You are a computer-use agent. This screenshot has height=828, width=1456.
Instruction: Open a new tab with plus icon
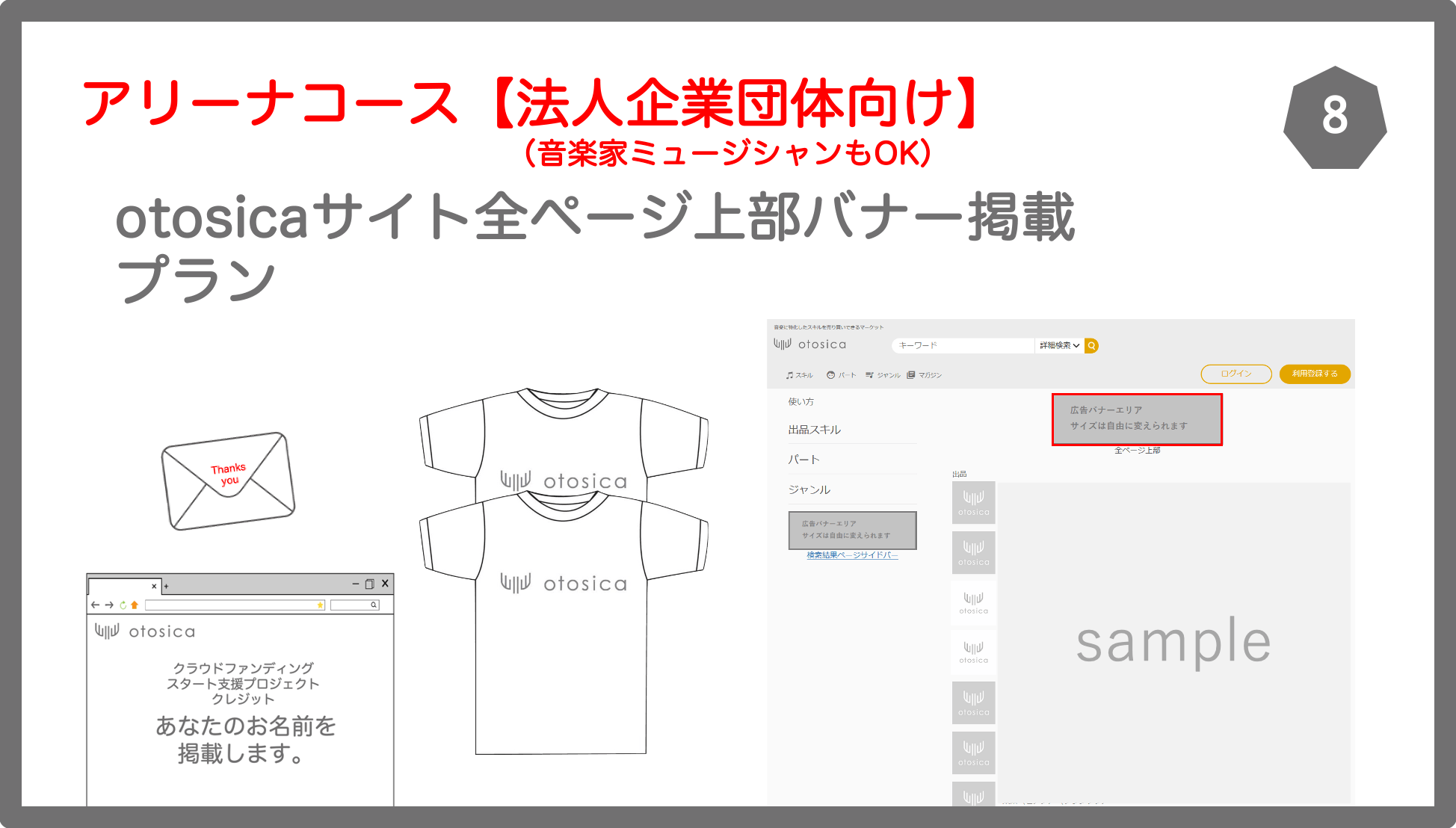[x=166, y=587]
